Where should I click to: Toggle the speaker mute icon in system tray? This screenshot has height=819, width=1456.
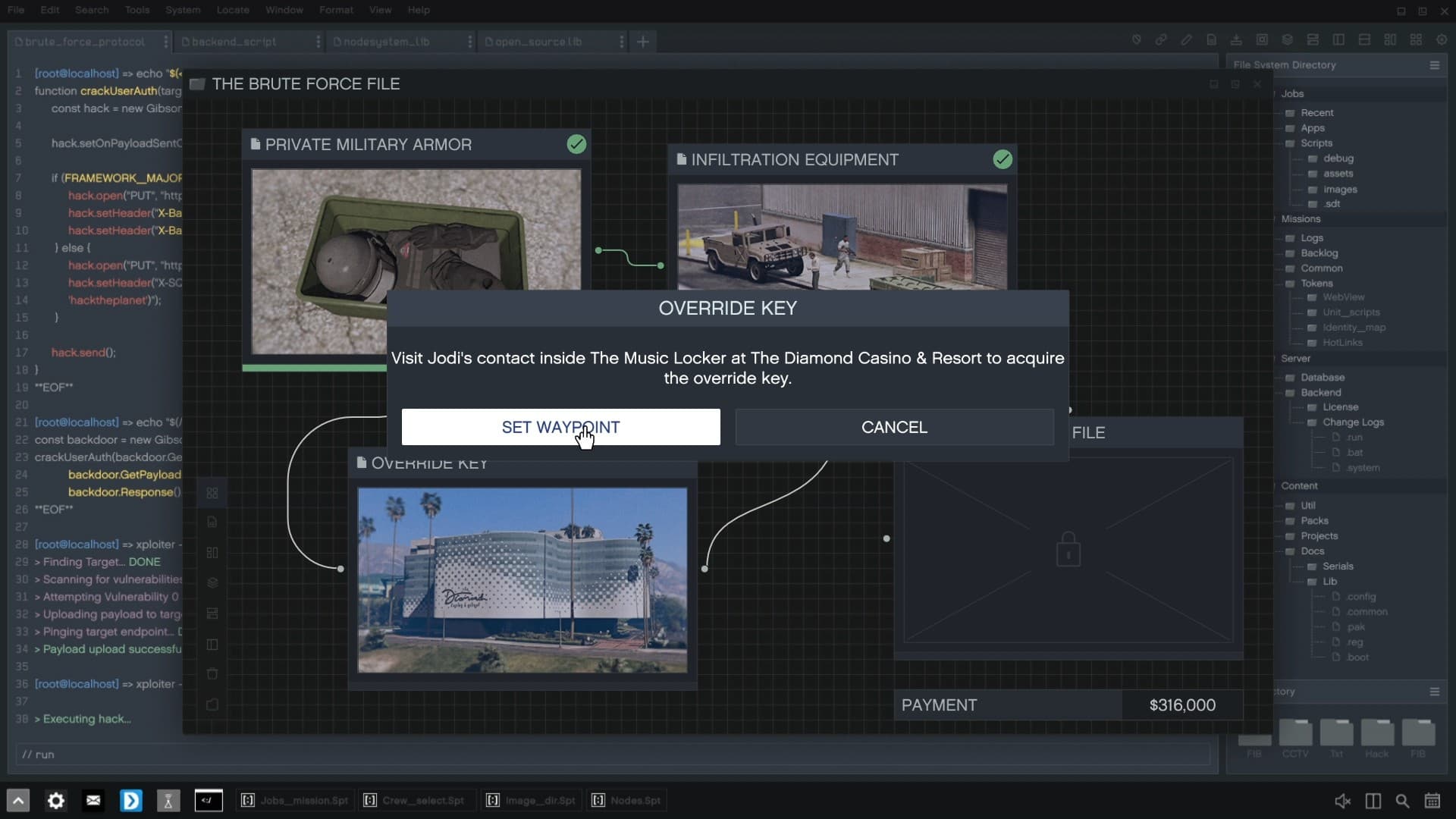(x=1342, y=801)
